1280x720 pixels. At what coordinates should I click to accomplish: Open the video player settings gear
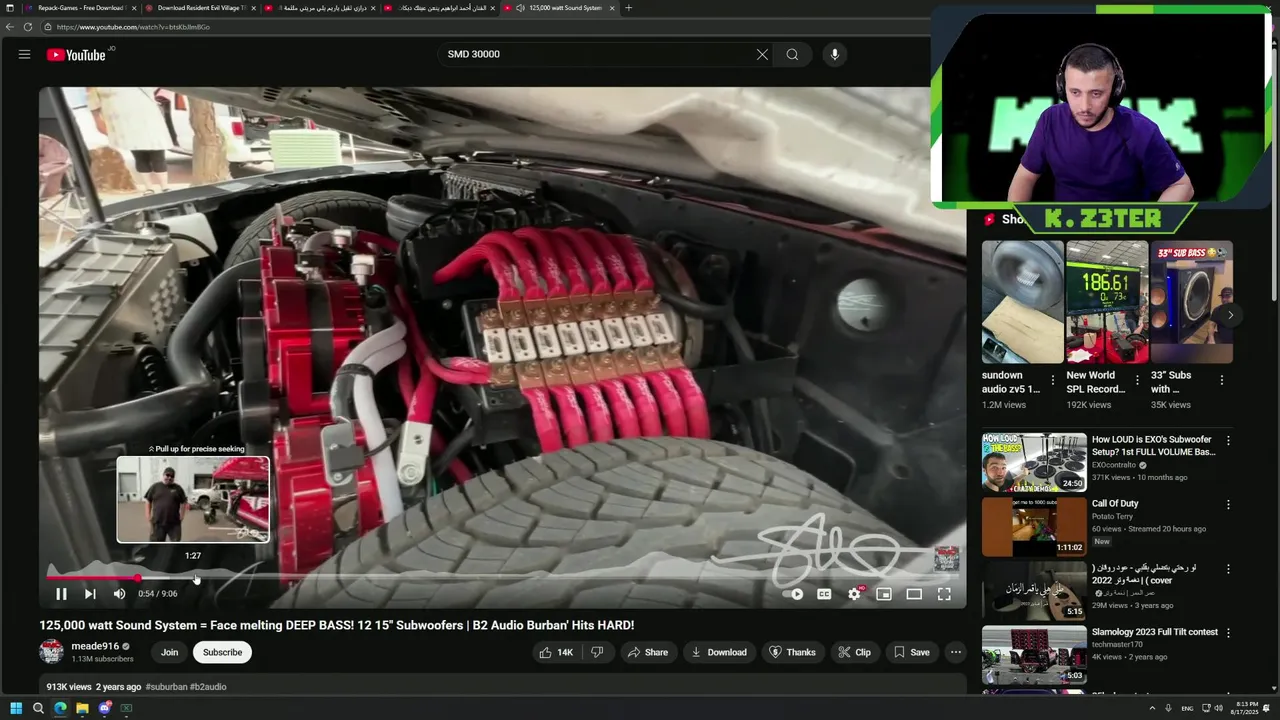(x=854, y=594)
